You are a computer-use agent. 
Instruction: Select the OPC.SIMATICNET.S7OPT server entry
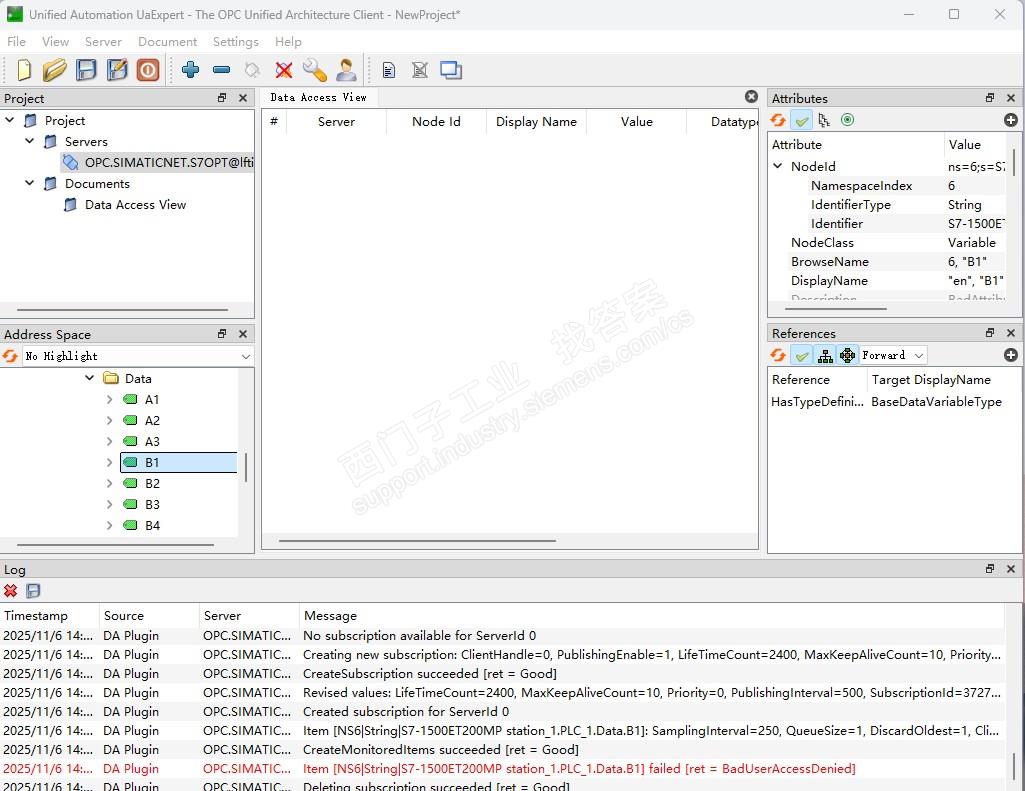coord(158,162)
